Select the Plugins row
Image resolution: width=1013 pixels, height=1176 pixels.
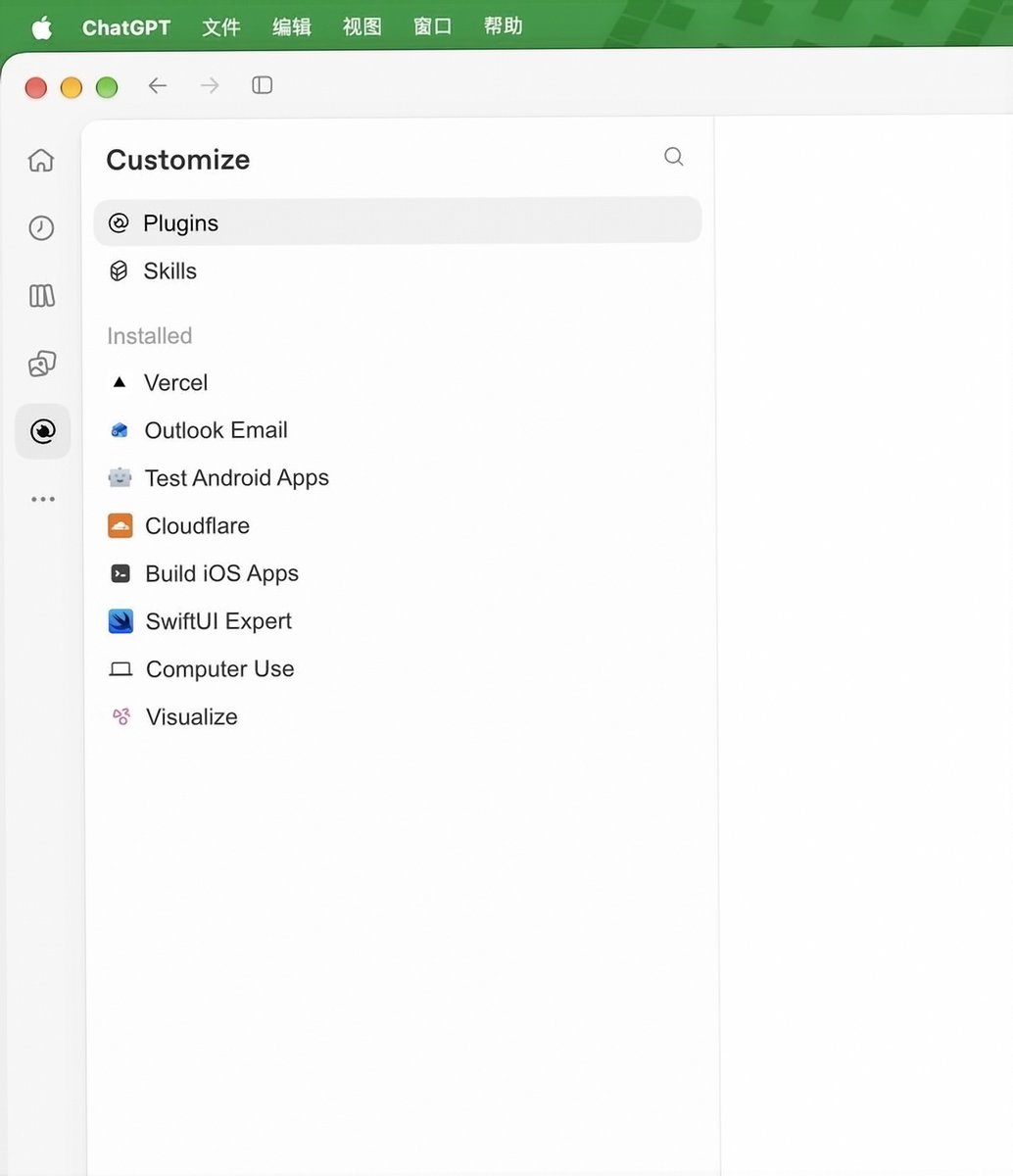(x=398, y=223)
